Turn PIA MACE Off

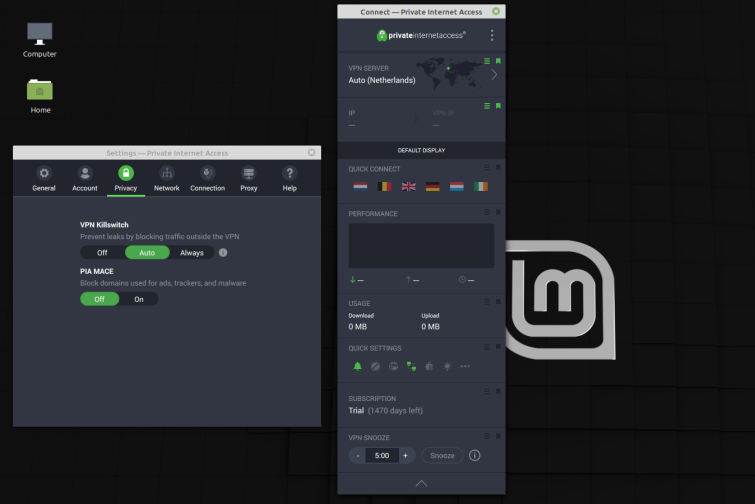(x=100, y=299)
